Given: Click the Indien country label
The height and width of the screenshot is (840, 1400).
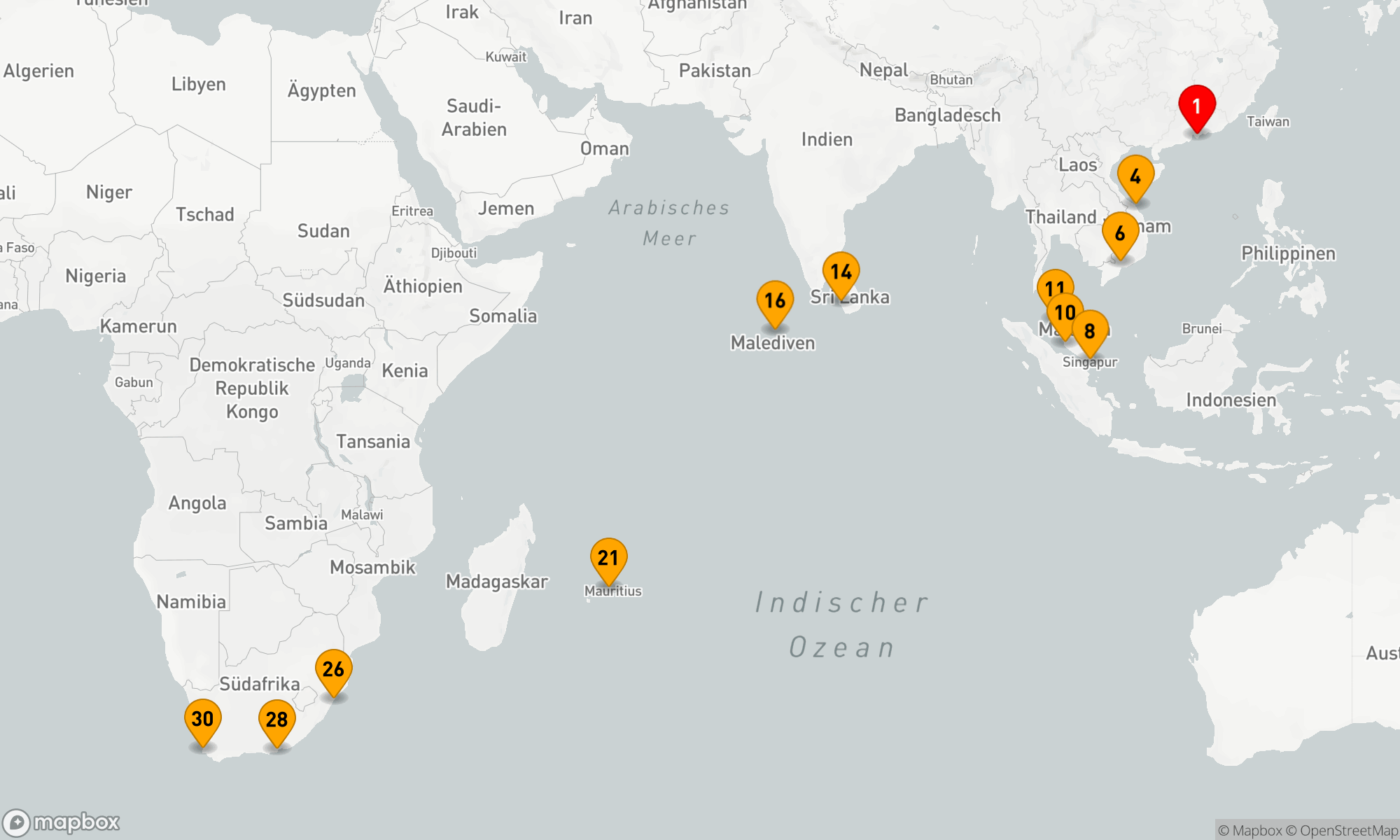Looking at the screenshot, I should coord(827,139).
